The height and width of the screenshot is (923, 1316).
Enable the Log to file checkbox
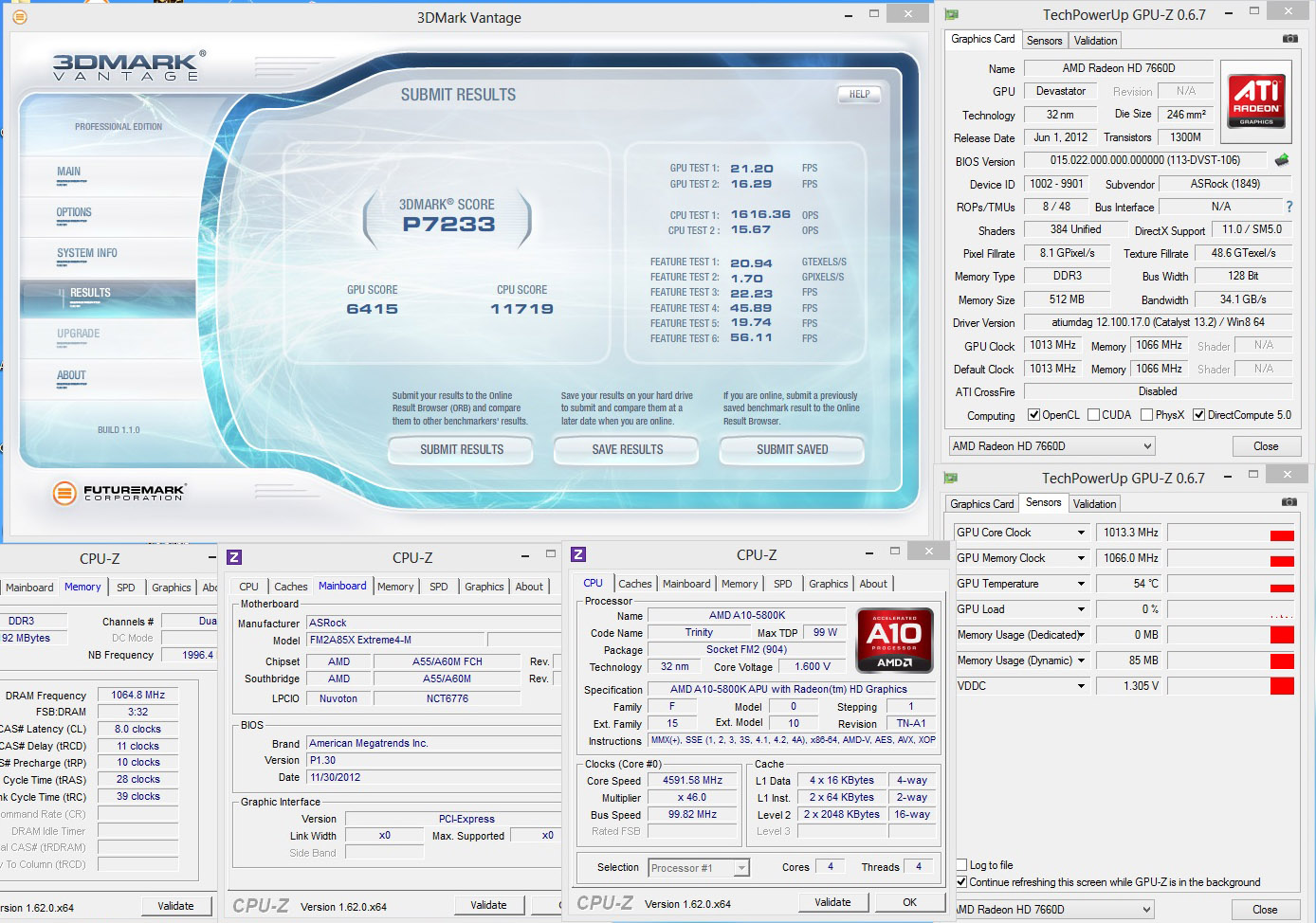pyautogui.click(x=962, y=865)
